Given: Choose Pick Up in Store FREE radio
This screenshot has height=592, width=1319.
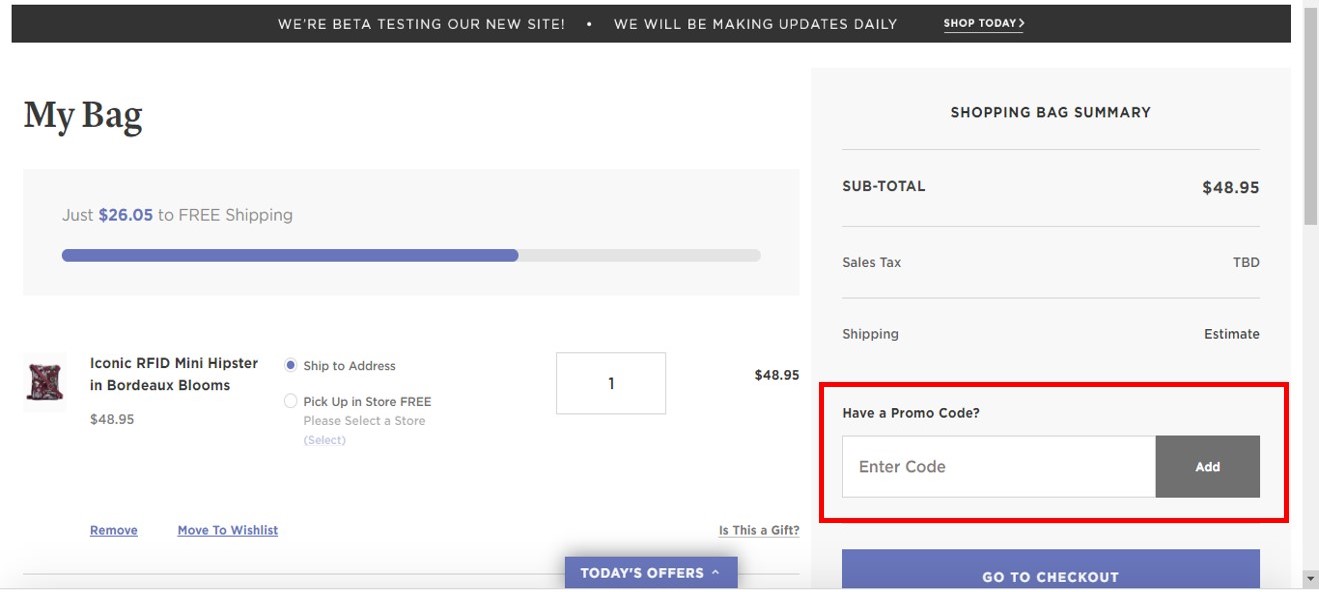Looking at the screenshot, I should point(291,401).
